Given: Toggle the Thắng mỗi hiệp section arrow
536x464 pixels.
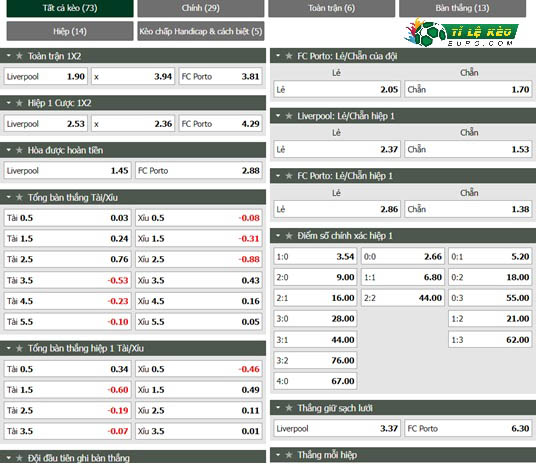Looking at the screenshot, I should tap(278, 455).
